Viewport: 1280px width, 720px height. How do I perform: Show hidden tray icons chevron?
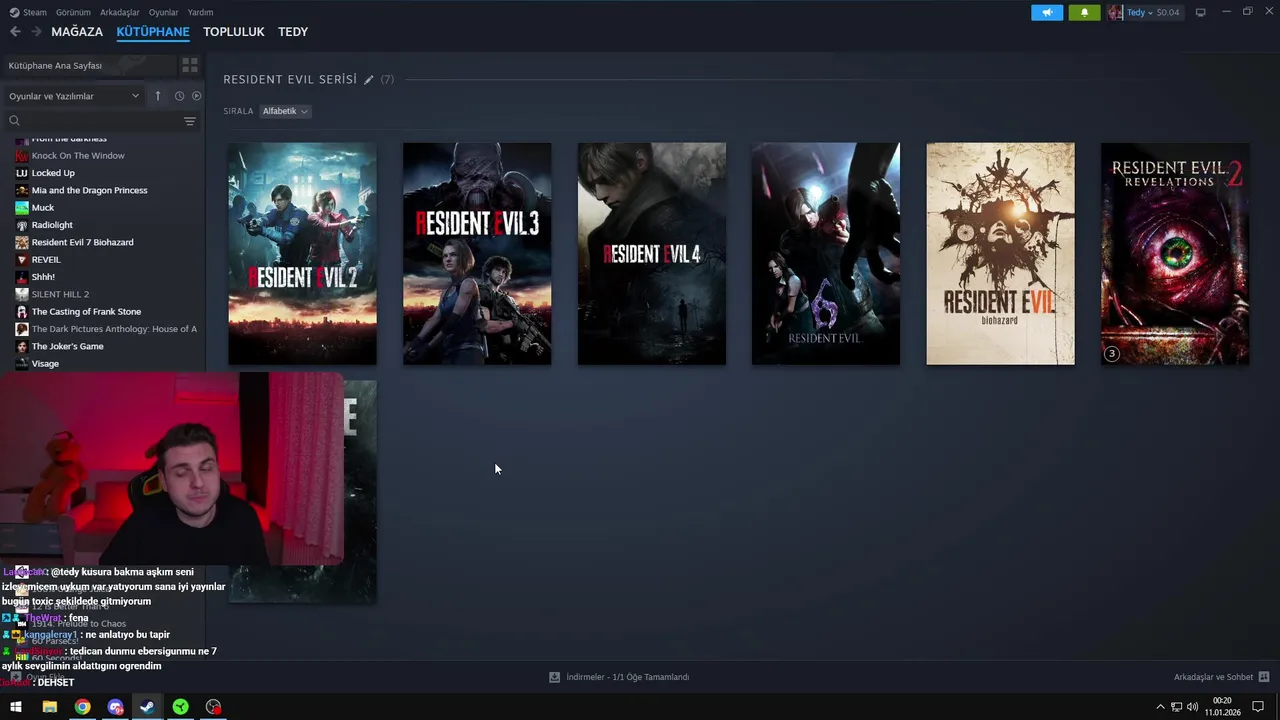pos(1160,707)
